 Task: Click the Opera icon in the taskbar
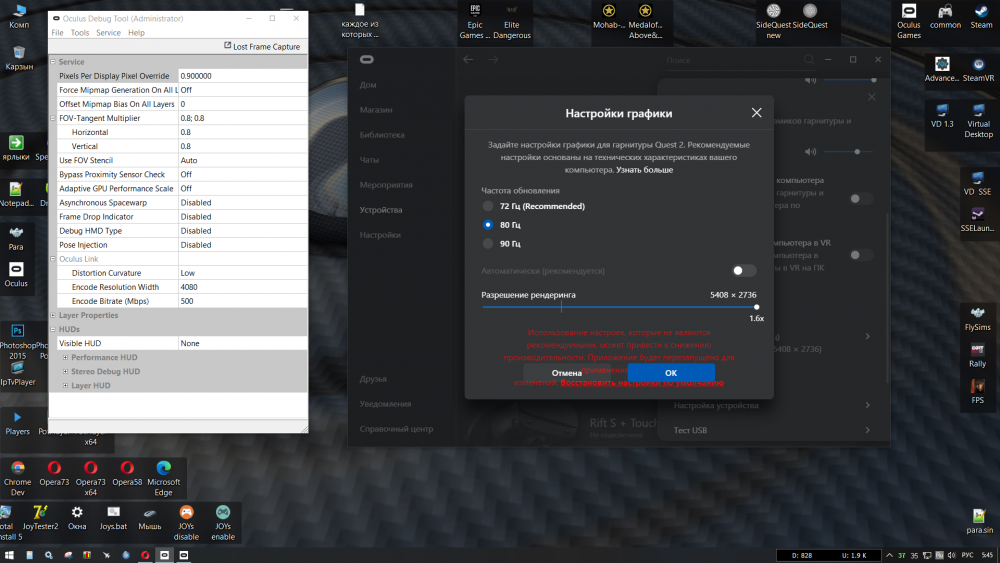click(145, 555)
